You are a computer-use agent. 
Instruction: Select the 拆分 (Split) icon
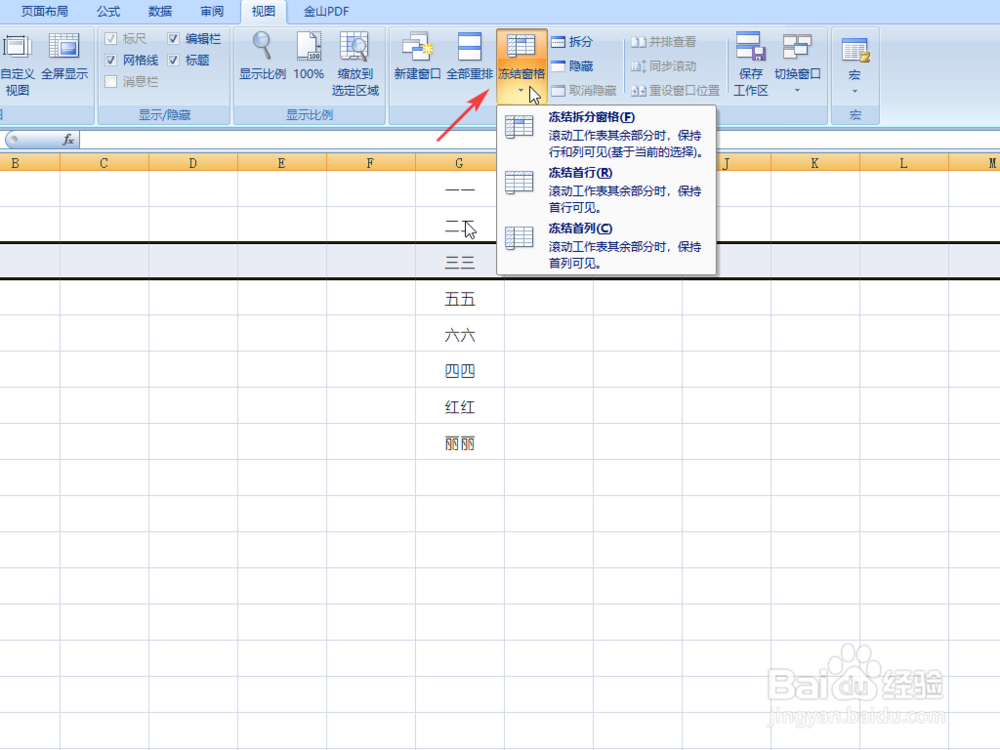coord(571,41)
